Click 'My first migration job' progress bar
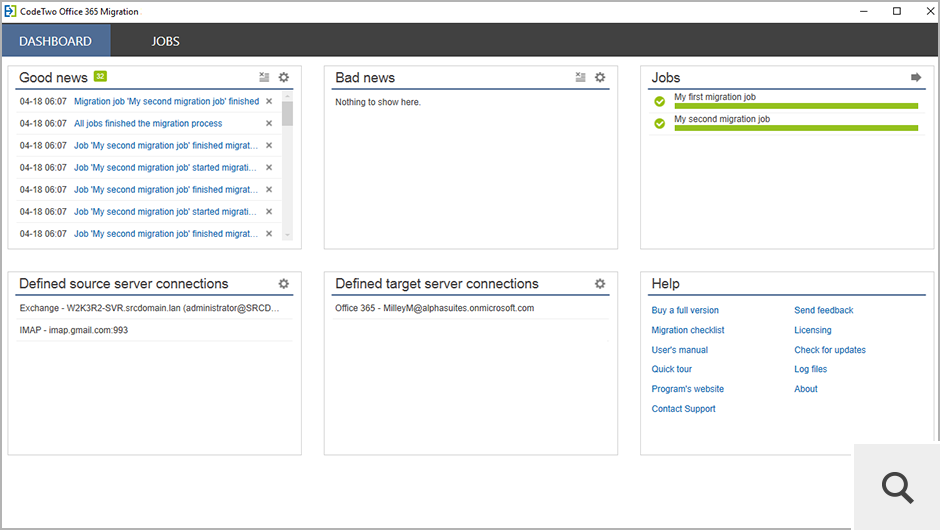 click(x=795, y=105)
